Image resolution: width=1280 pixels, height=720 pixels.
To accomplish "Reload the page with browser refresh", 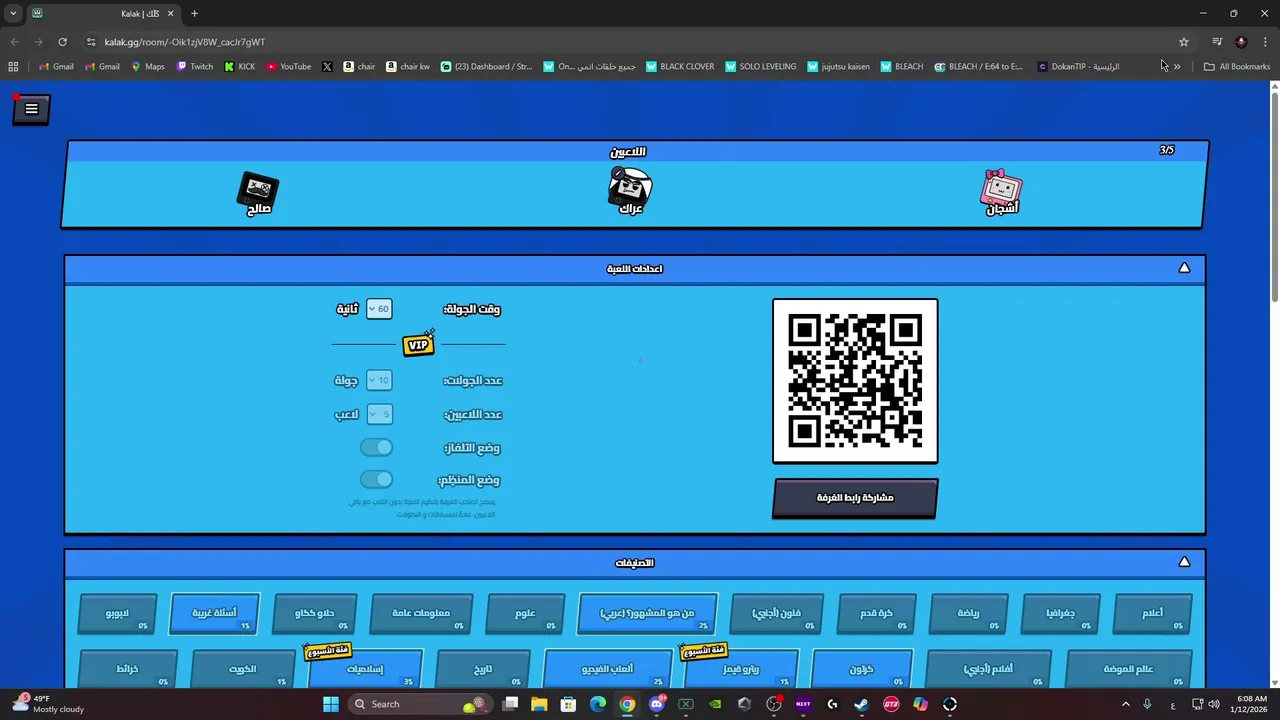I will pos(62,42).
